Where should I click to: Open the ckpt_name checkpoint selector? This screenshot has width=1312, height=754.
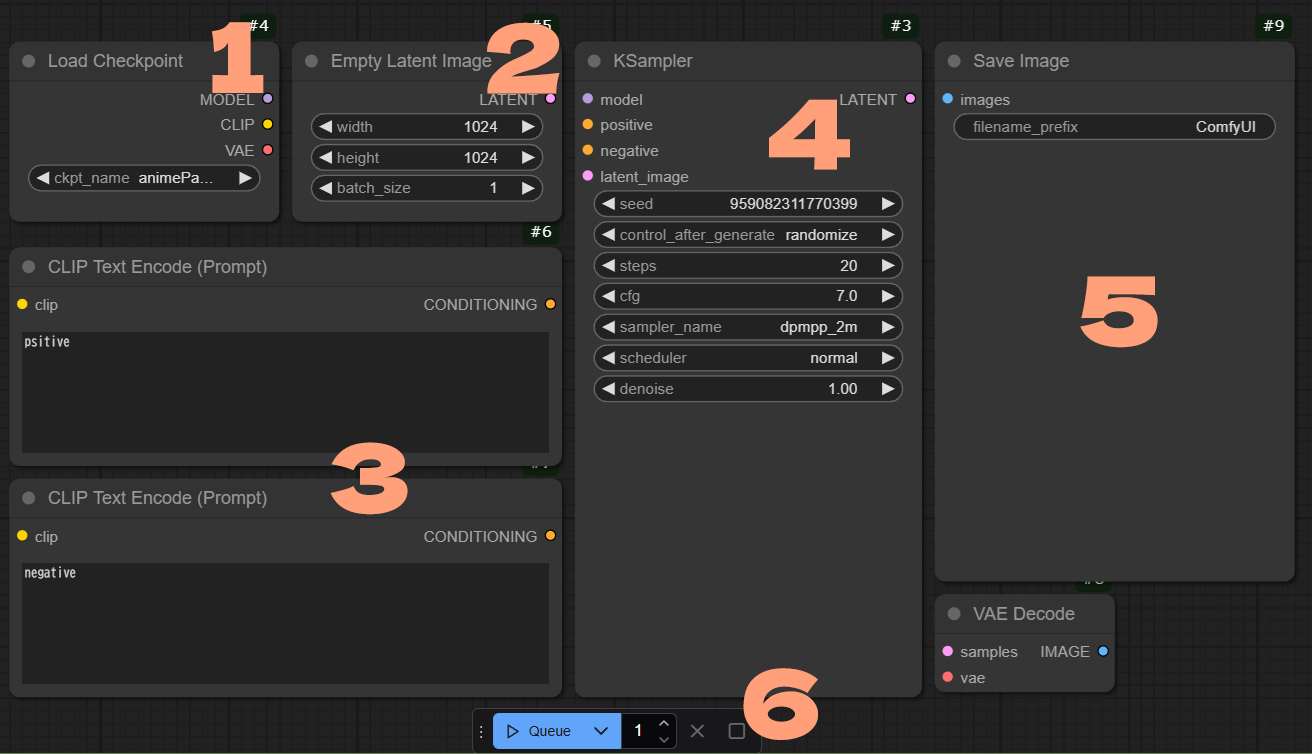click(x=144, y=178)
